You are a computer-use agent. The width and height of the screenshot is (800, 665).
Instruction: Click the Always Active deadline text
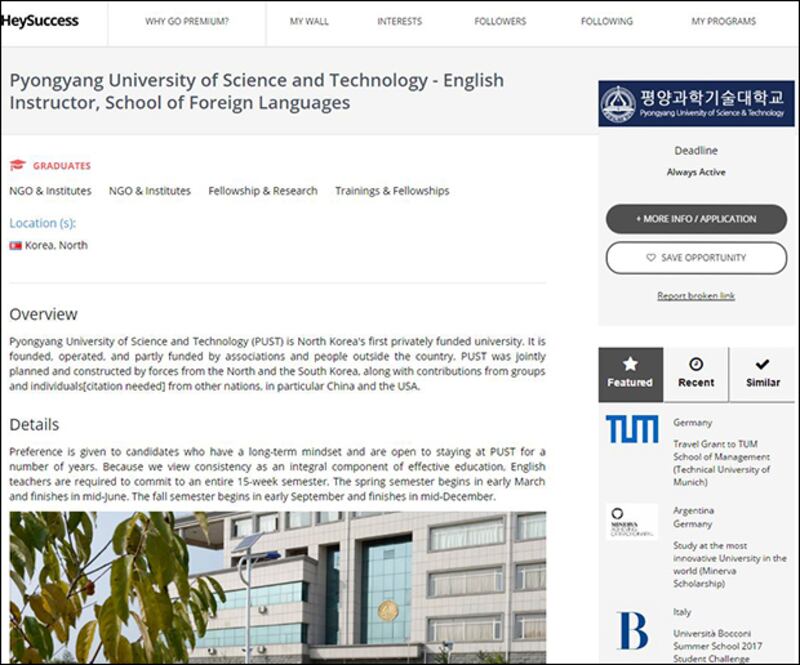[x=696, y=173]
